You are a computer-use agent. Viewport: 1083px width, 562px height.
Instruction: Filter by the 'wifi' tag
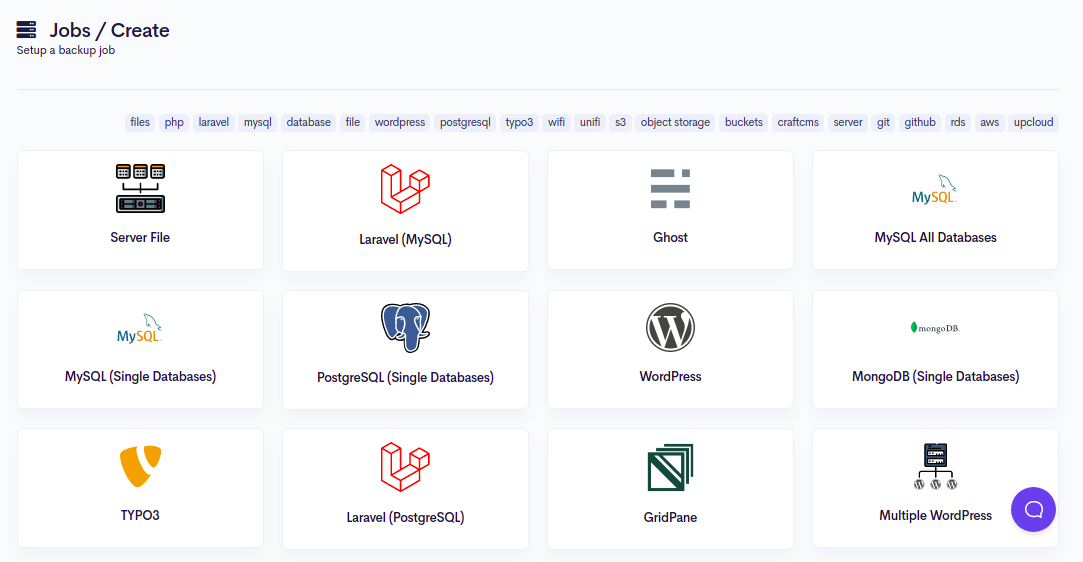point(557,122)
